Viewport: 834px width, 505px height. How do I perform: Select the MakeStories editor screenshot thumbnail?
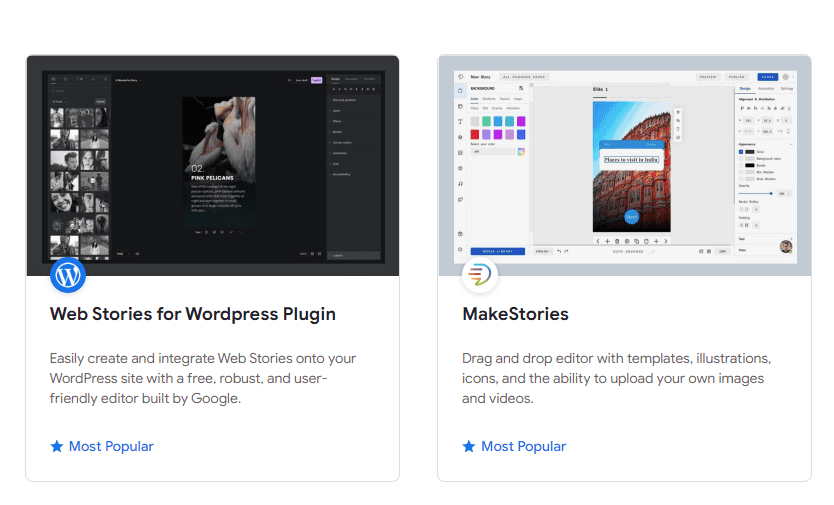(625, 165)
